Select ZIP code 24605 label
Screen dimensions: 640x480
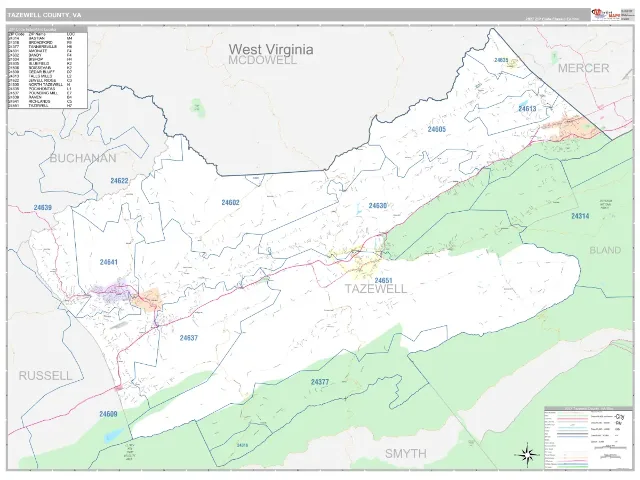pos(437,129)
